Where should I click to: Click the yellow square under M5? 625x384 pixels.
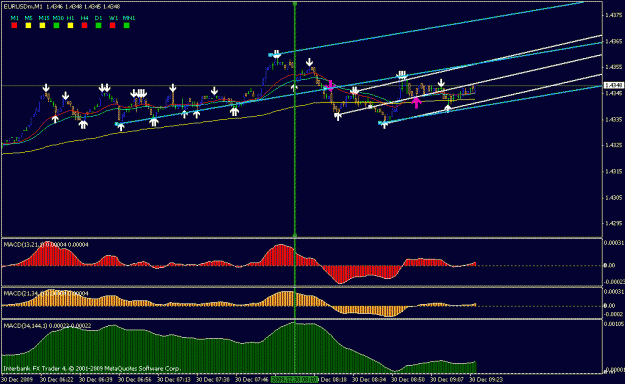coord(28,25)
